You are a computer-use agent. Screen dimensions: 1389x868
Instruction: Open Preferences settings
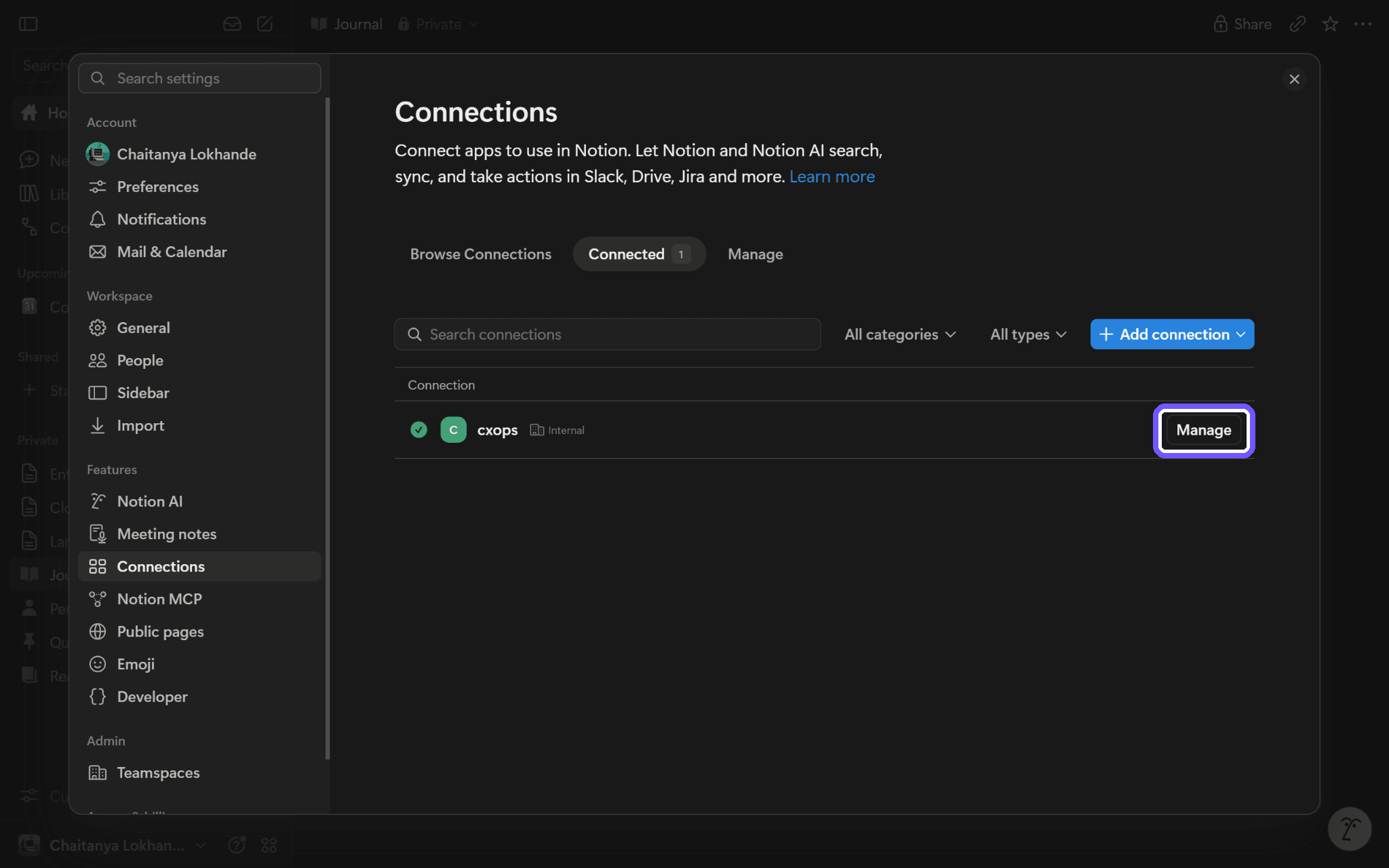(199, 186)
